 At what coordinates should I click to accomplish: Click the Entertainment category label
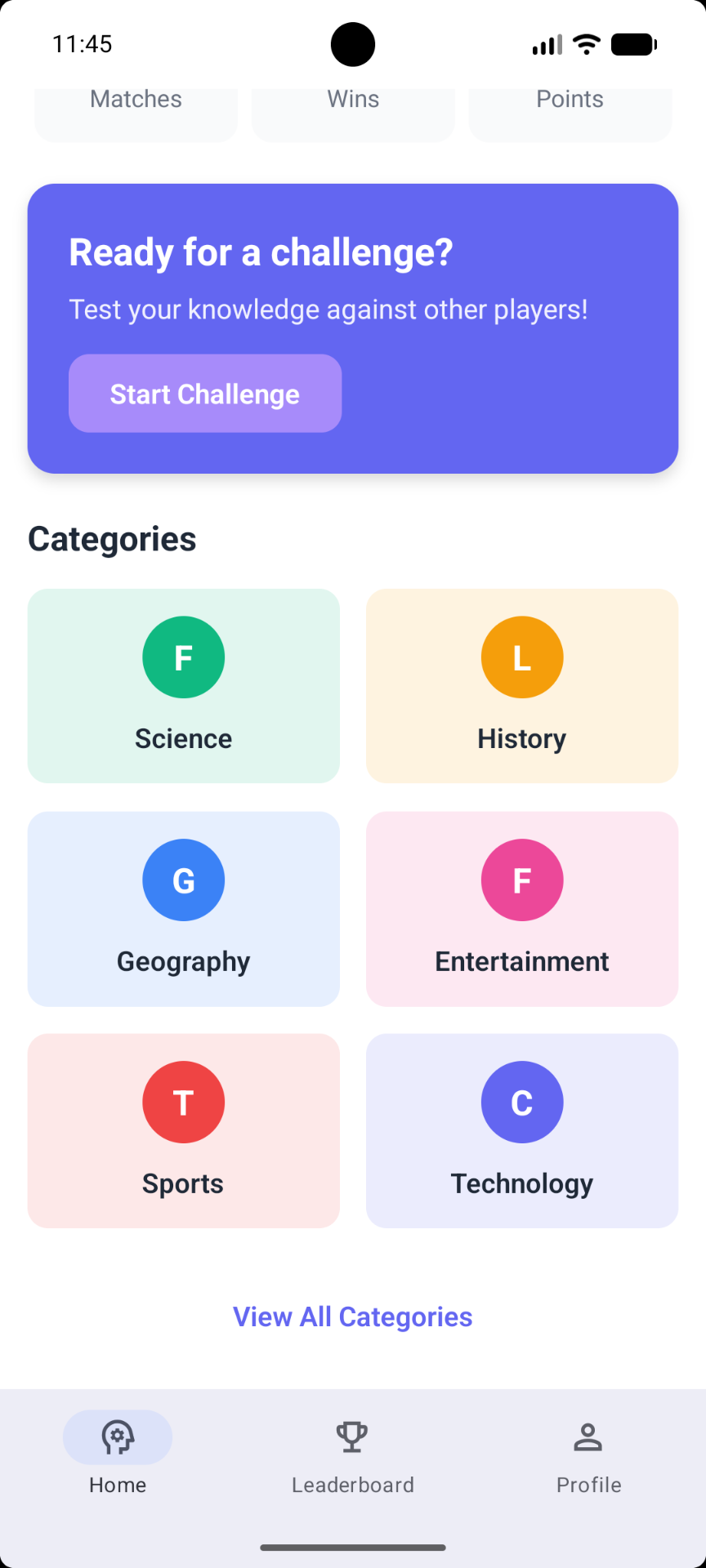click(522, 961)
